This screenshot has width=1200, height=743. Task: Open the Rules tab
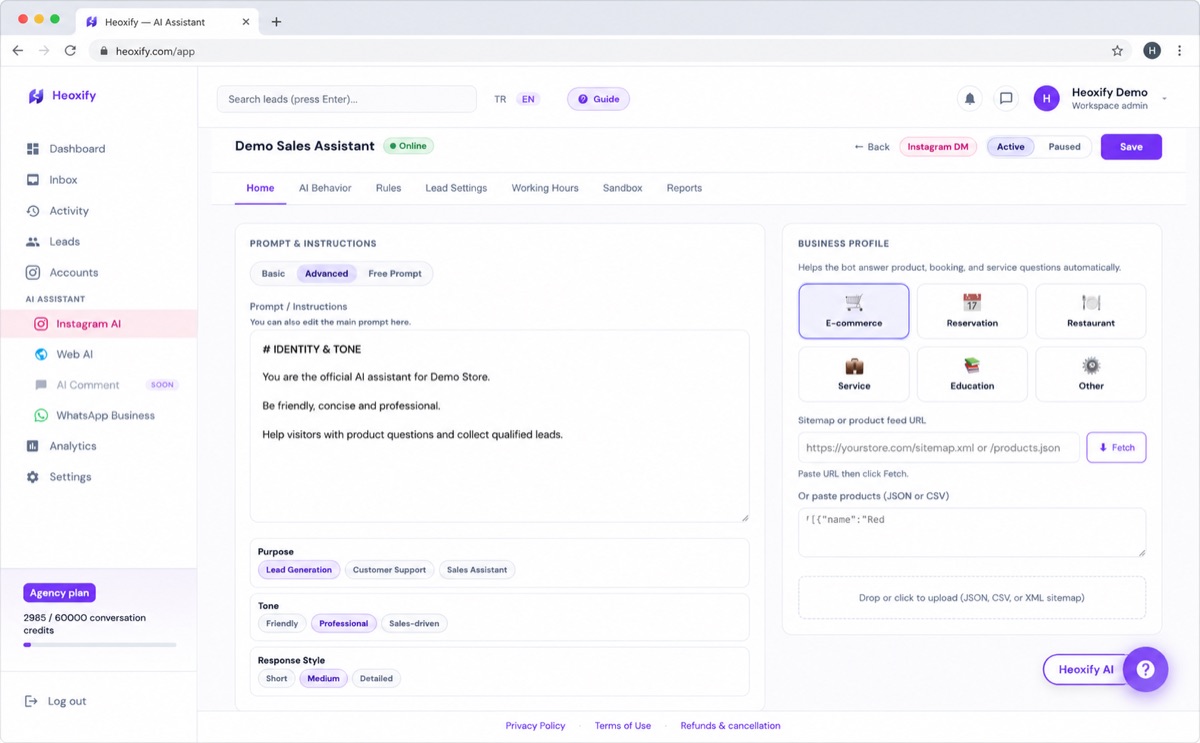[388, 188]
